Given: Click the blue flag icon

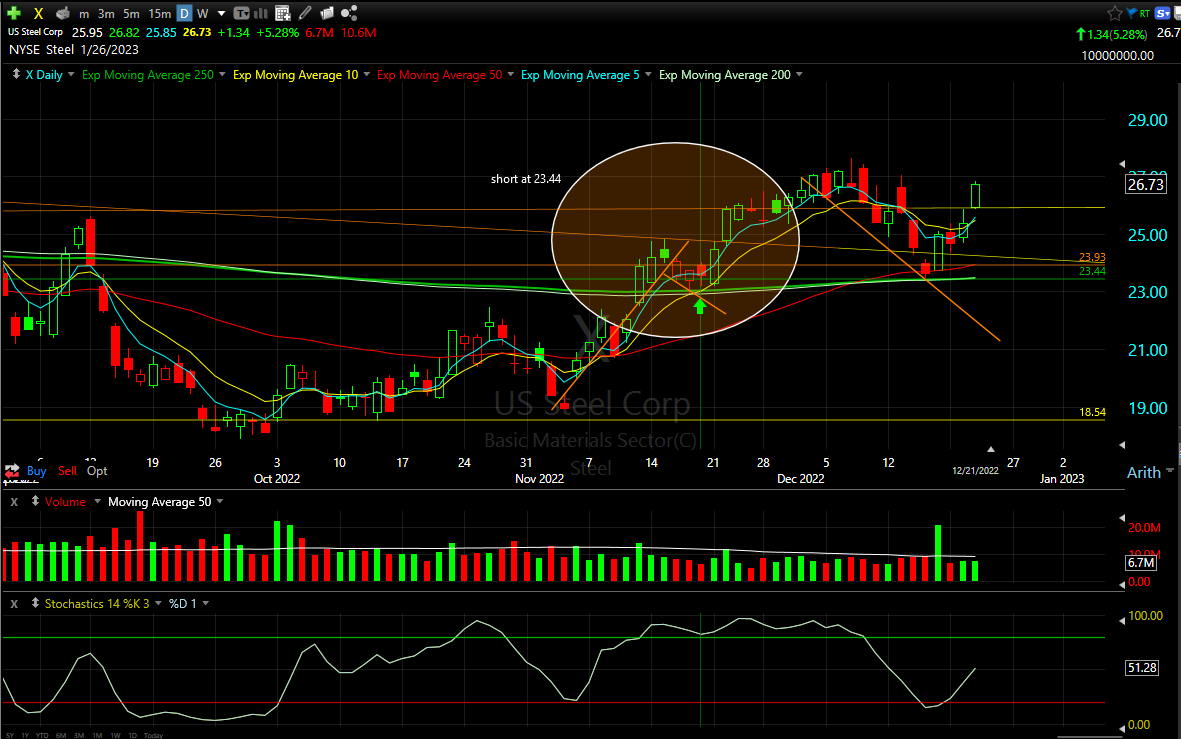Looking at the screenshot, I should click(x=1131, y=13).
